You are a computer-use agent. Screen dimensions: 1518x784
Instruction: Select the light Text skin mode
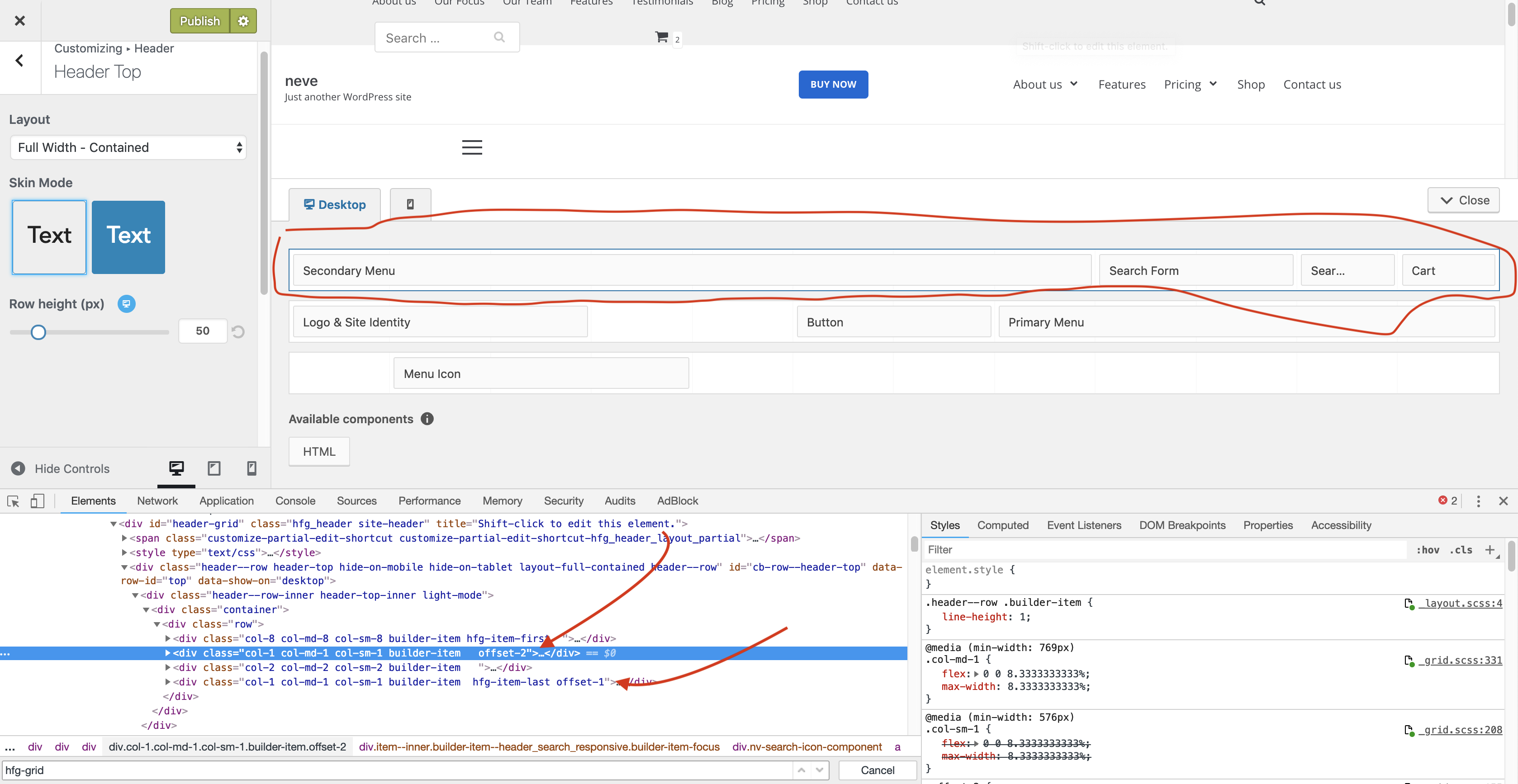(48, 237)
